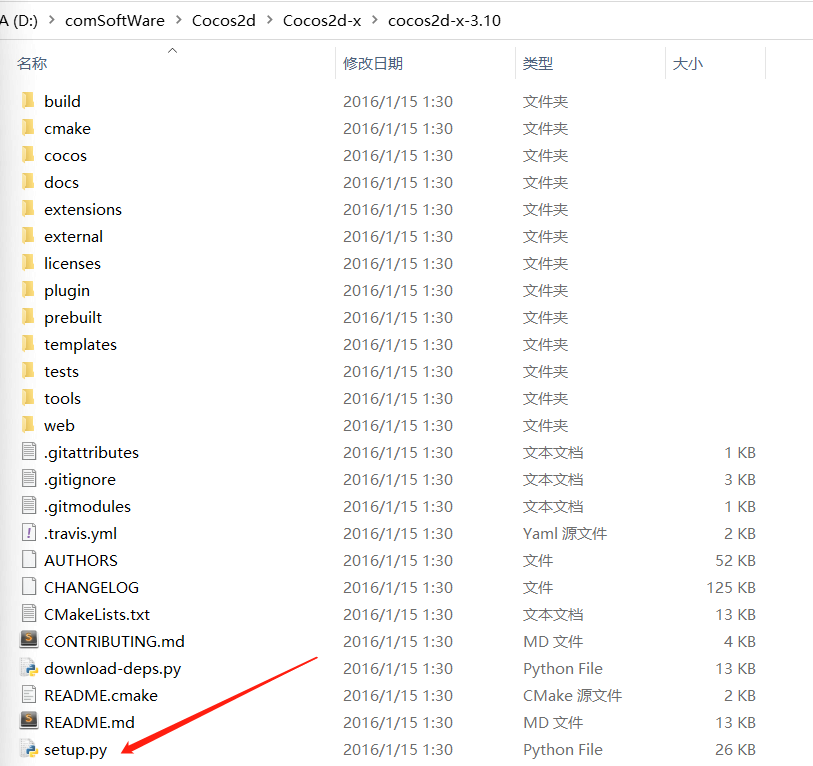Screen dimensions: 813x766
Task: Sort by the 大小 column header
Action: (x=688, y=63)
